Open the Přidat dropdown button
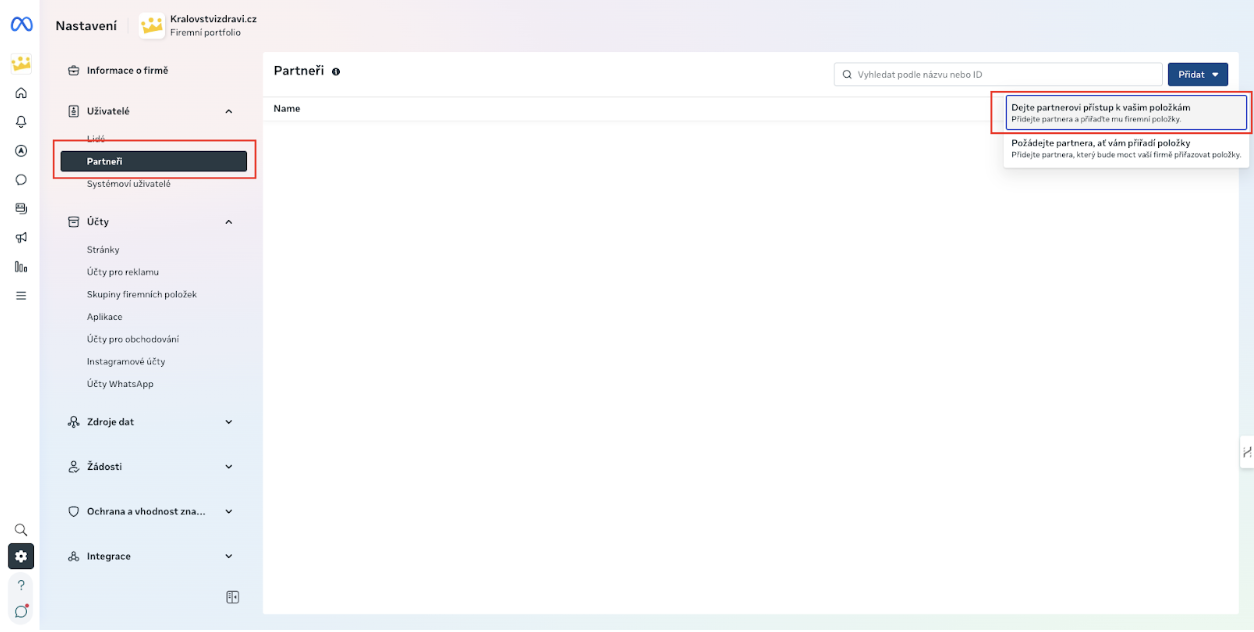The height and width of the screenshot is (632, 1254). 1197,74
